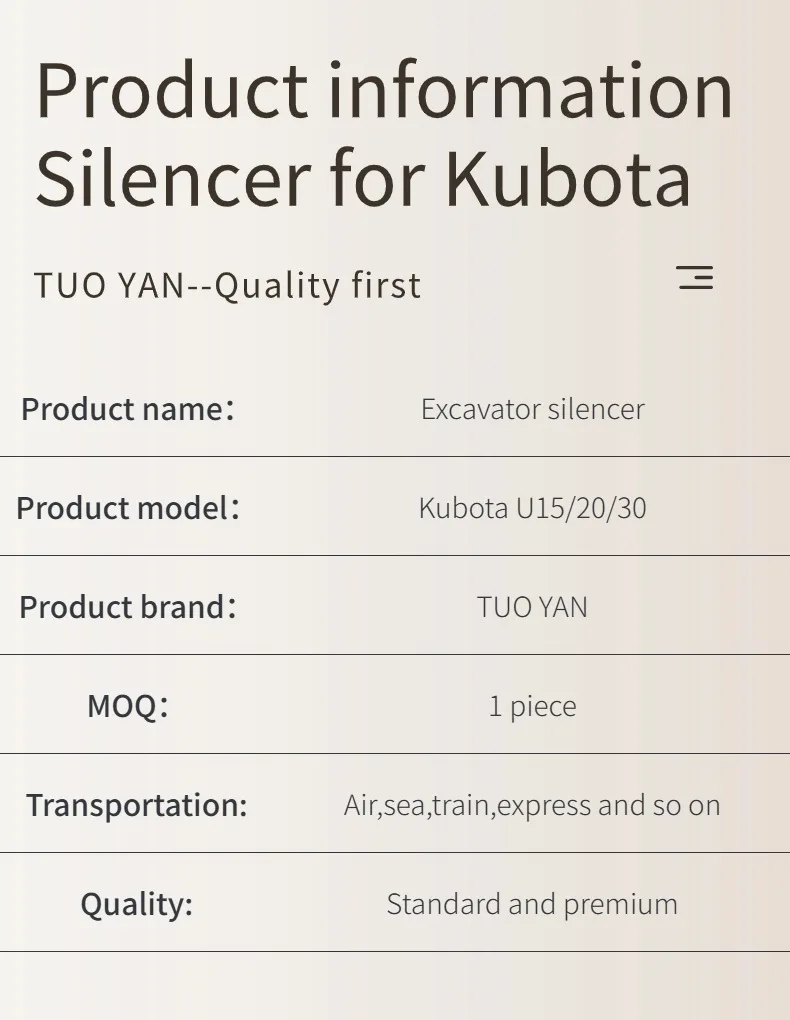Click the 'Product model:' label
The height and width of the screenshot is (1020, 790).
(128, 508)
